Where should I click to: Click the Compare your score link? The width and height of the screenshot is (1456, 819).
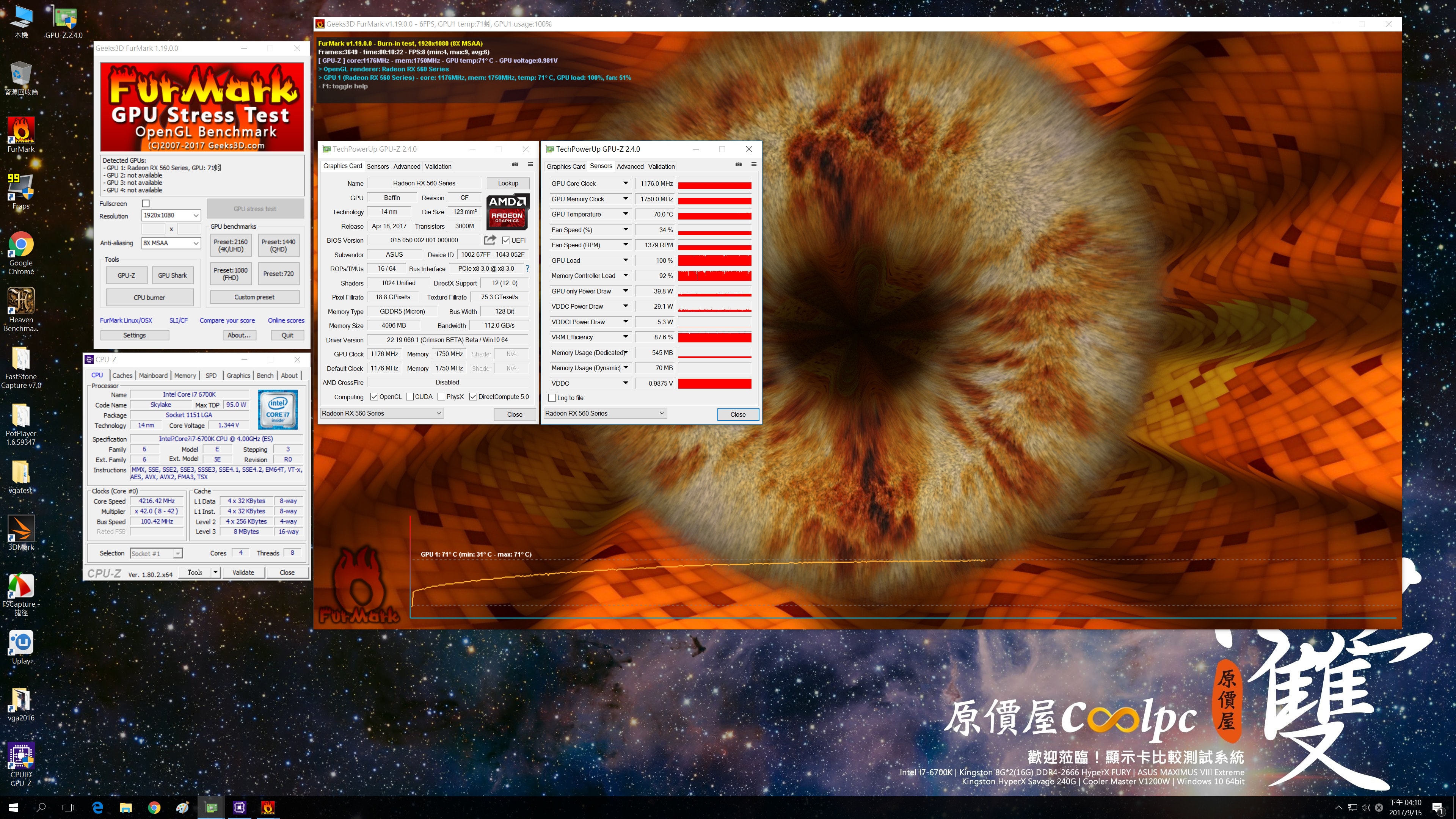pos(227,320)
